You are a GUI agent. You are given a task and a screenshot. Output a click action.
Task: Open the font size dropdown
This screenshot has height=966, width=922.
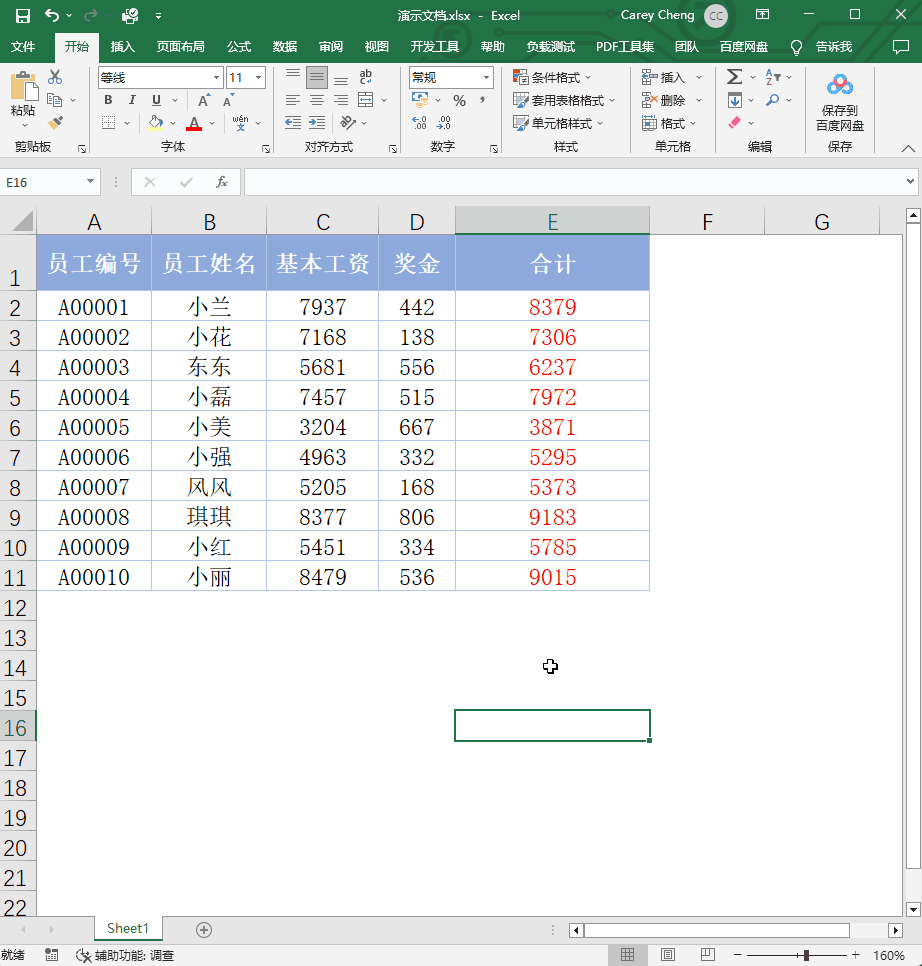pos(259,78)
